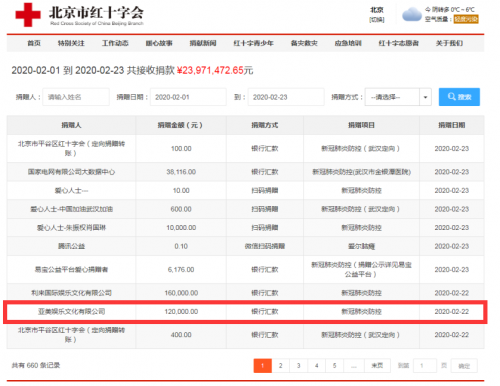
Task: Click amount 6,176.00
Action: [181, 270]
